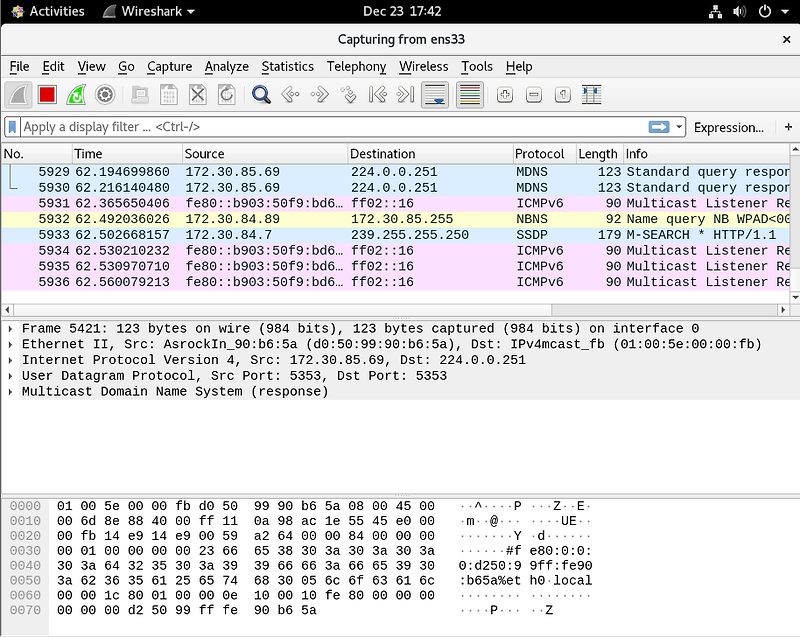The width and height of the screenshot is (800, 637).
Task: Restart the current capture with green fin icon
Action: point(76,95)
